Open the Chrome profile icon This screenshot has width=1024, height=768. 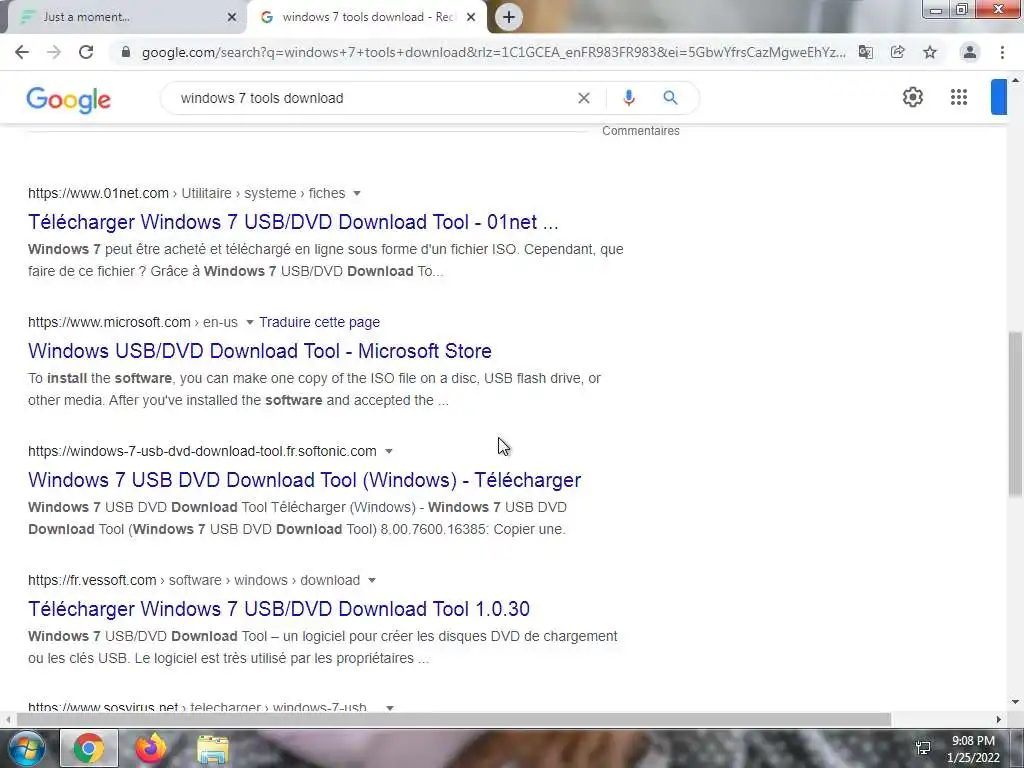[x=970, y=52]
